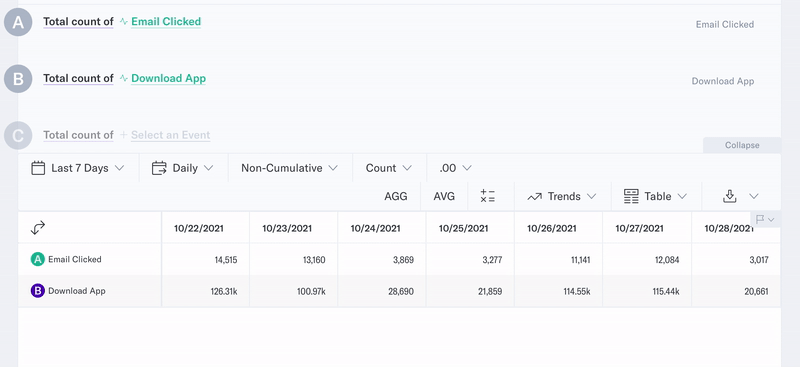Screen dimensions: 800x367
Task: Click the Email Clicked label field on right
Action: 725,25
